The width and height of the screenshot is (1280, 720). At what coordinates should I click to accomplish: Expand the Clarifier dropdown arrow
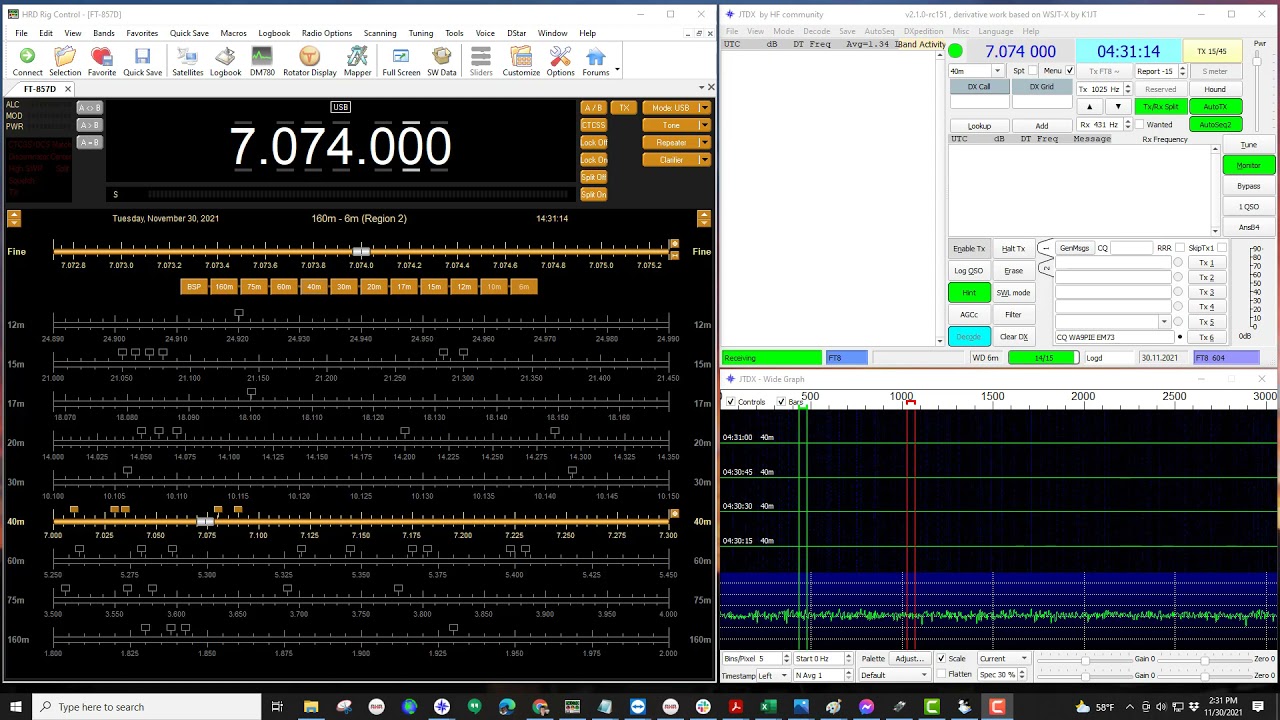tap(705, 160)
